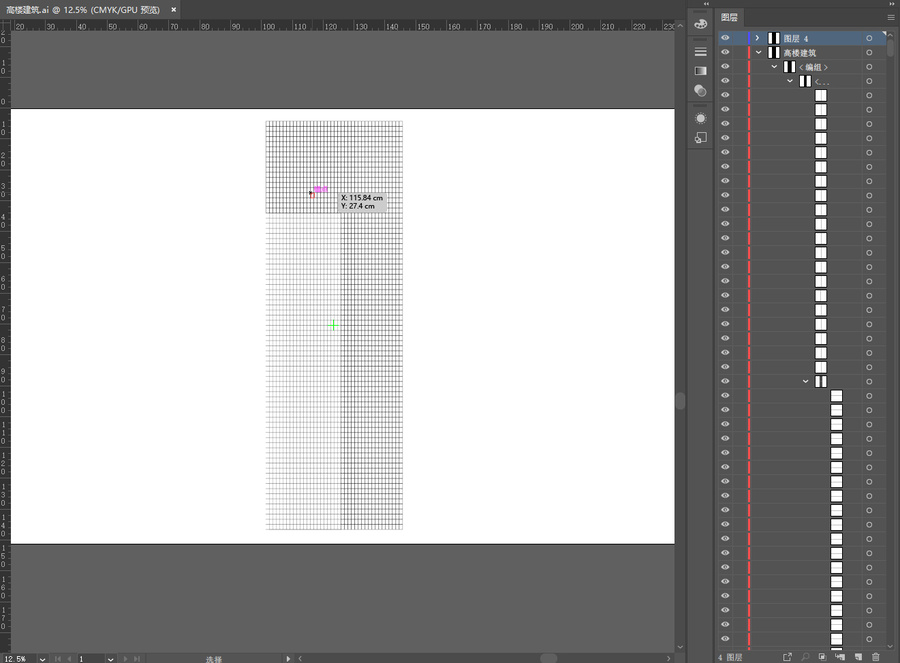This screenshot has height=663, width=900.
Task: Open the Color panel palette icon
Action: (x=700, y=24)
